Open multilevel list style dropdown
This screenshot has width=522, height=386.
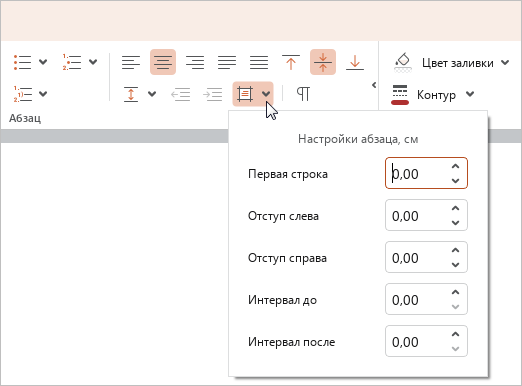43,94
